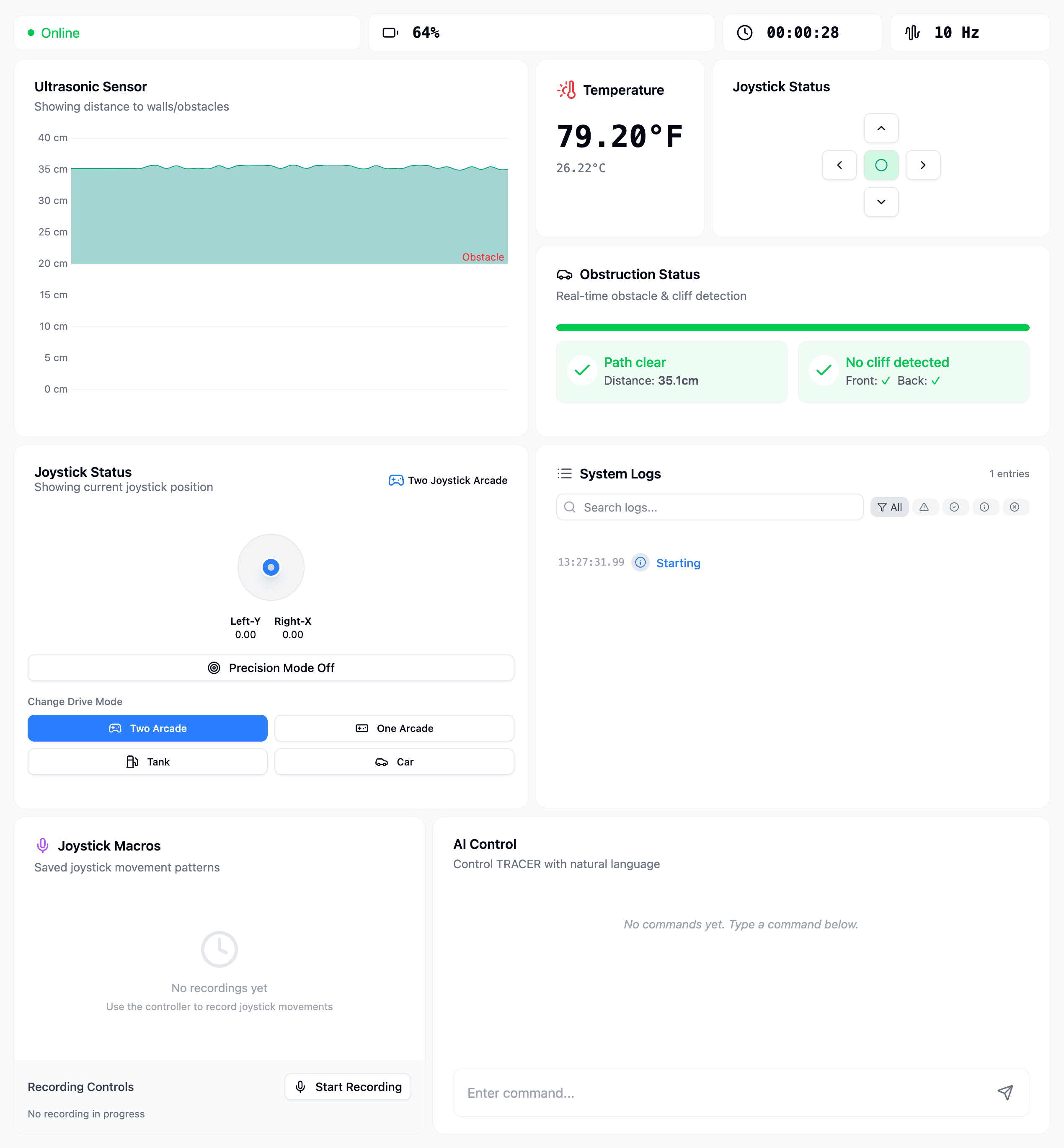Screen dimensions: 1064x1148
Task: Click the 13:27:31.99 log timestamp
Action: tap(591, 562)
